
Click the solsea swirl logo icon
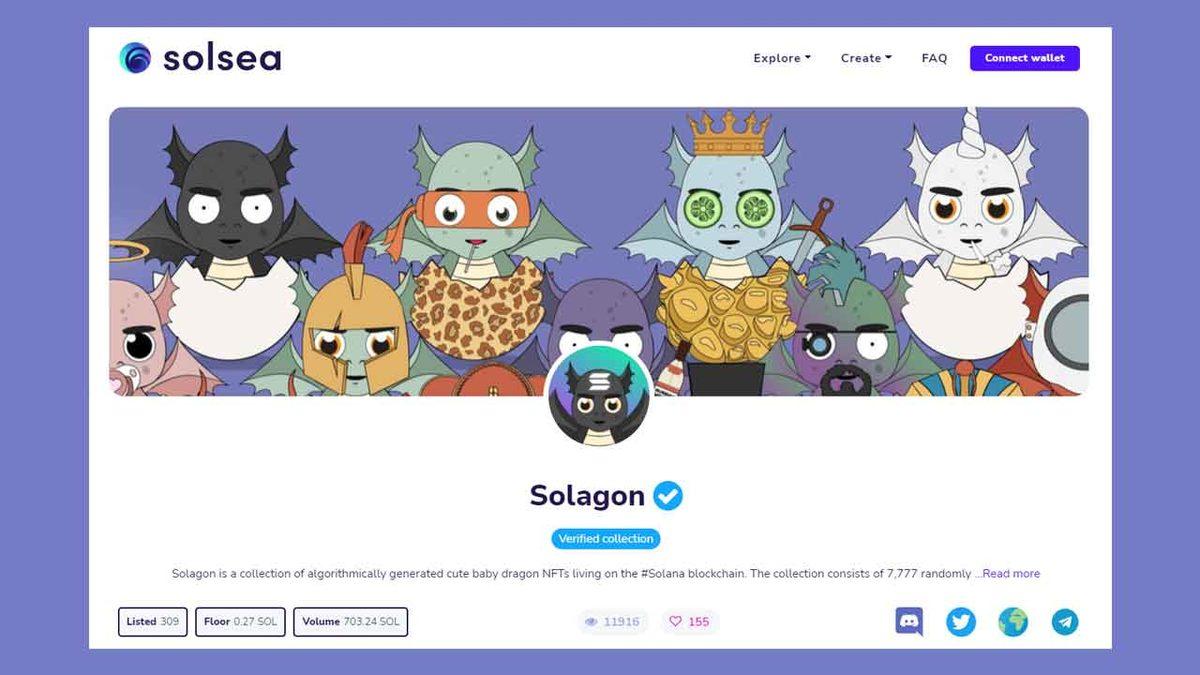click(x=135, y=58)
